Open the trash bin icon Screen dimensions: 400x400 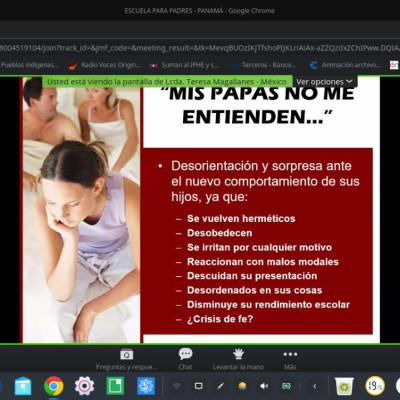coord(344,386)
